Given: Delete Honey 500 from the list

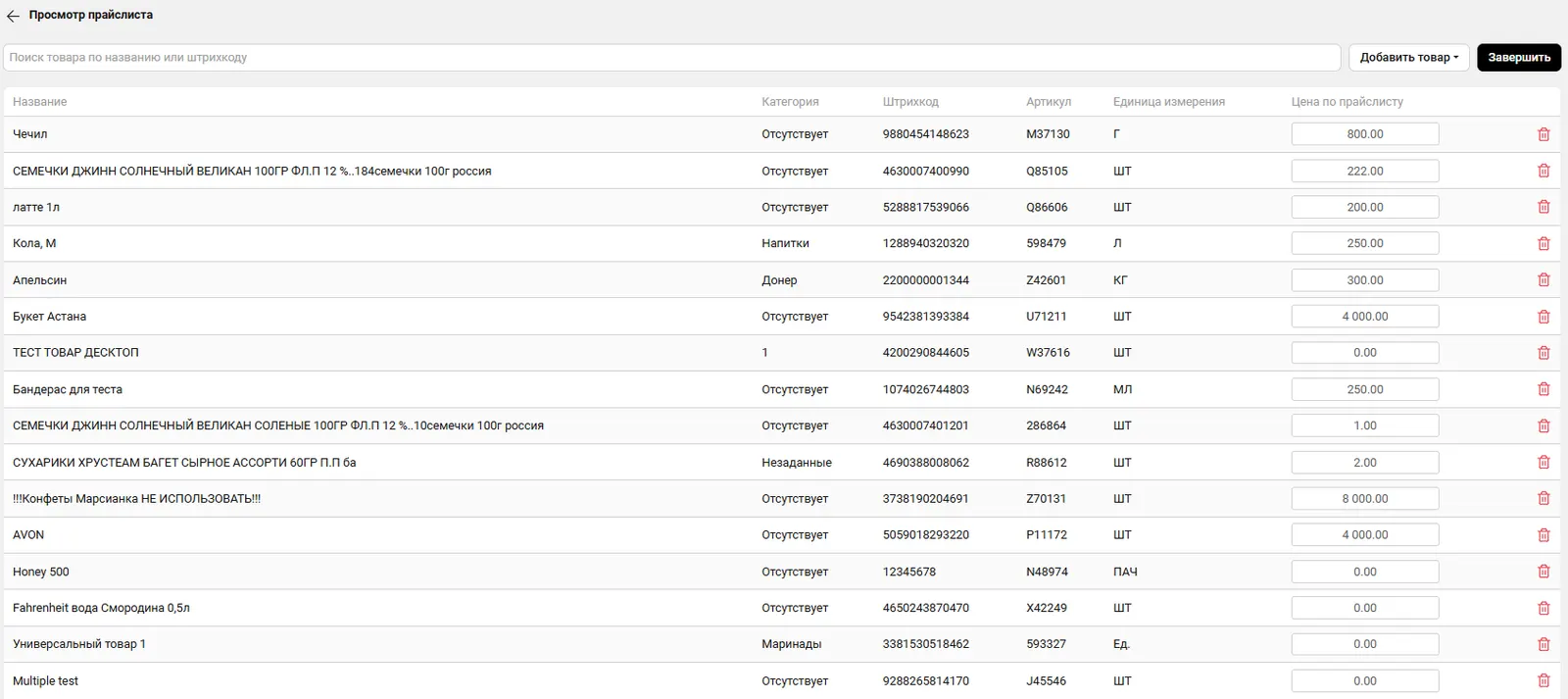Looking at the screenshot, I should tap(1543, 572).
